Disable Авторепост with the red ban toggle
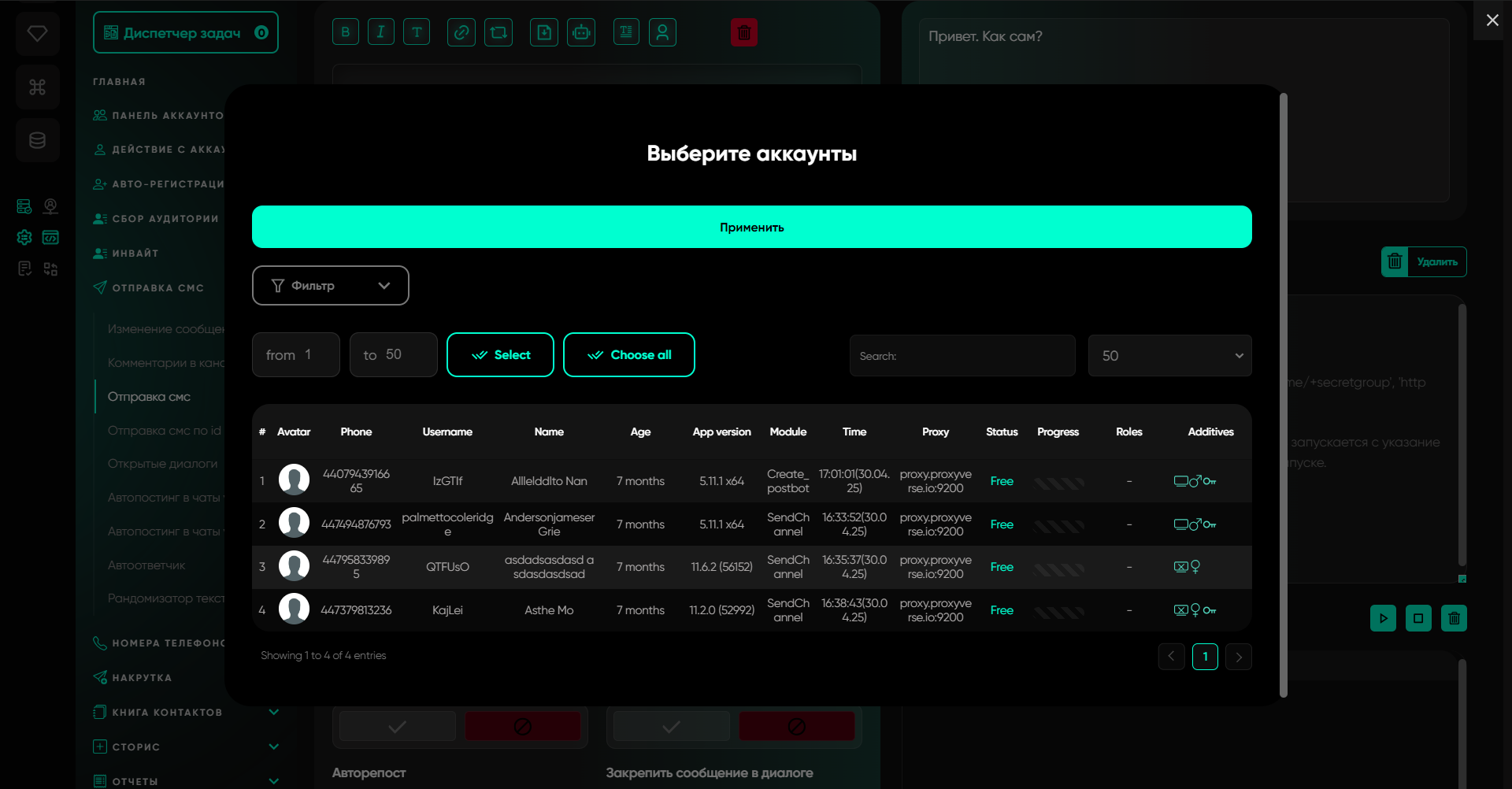The height and width of the screenshot is (789, 1512). [522, 726]
